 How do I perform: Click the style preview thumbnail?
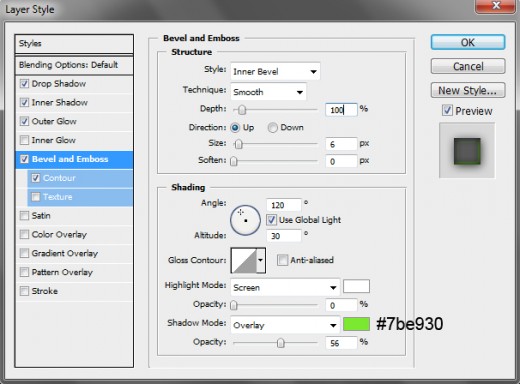click(x=467, y=151)
